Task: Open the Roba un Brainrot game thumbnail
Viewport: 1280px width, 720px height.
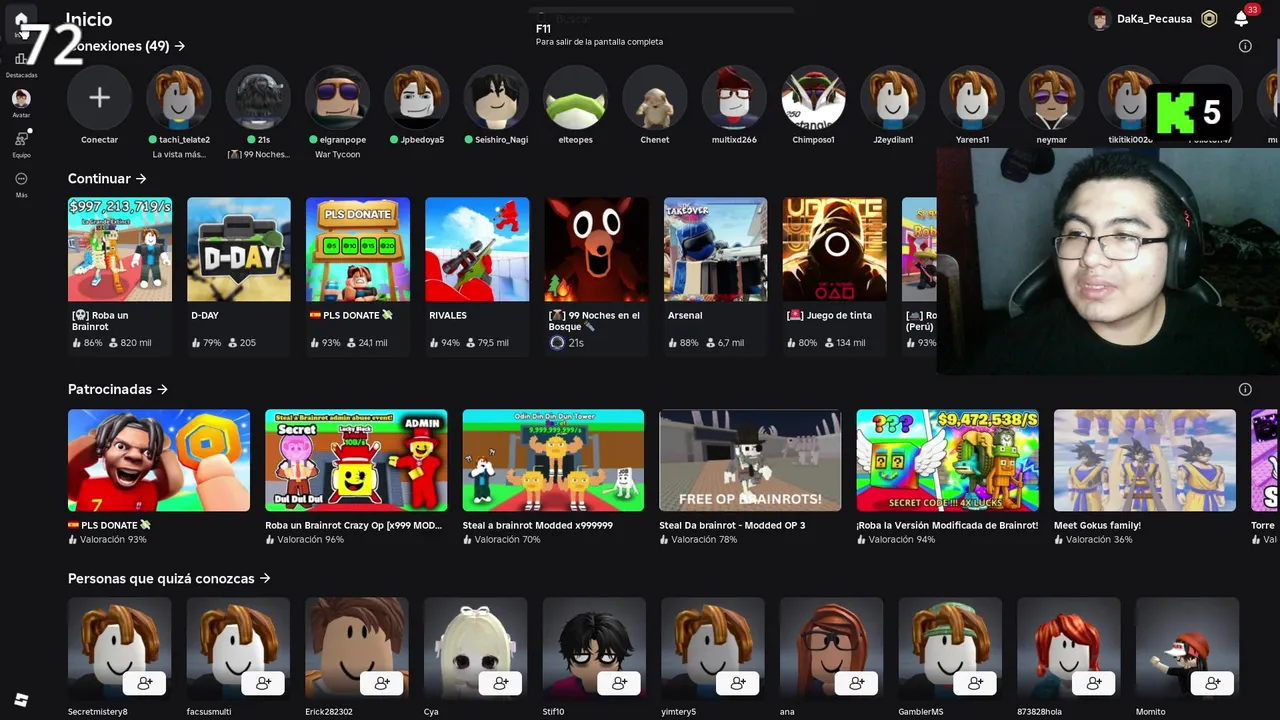Action: [120, 249]
